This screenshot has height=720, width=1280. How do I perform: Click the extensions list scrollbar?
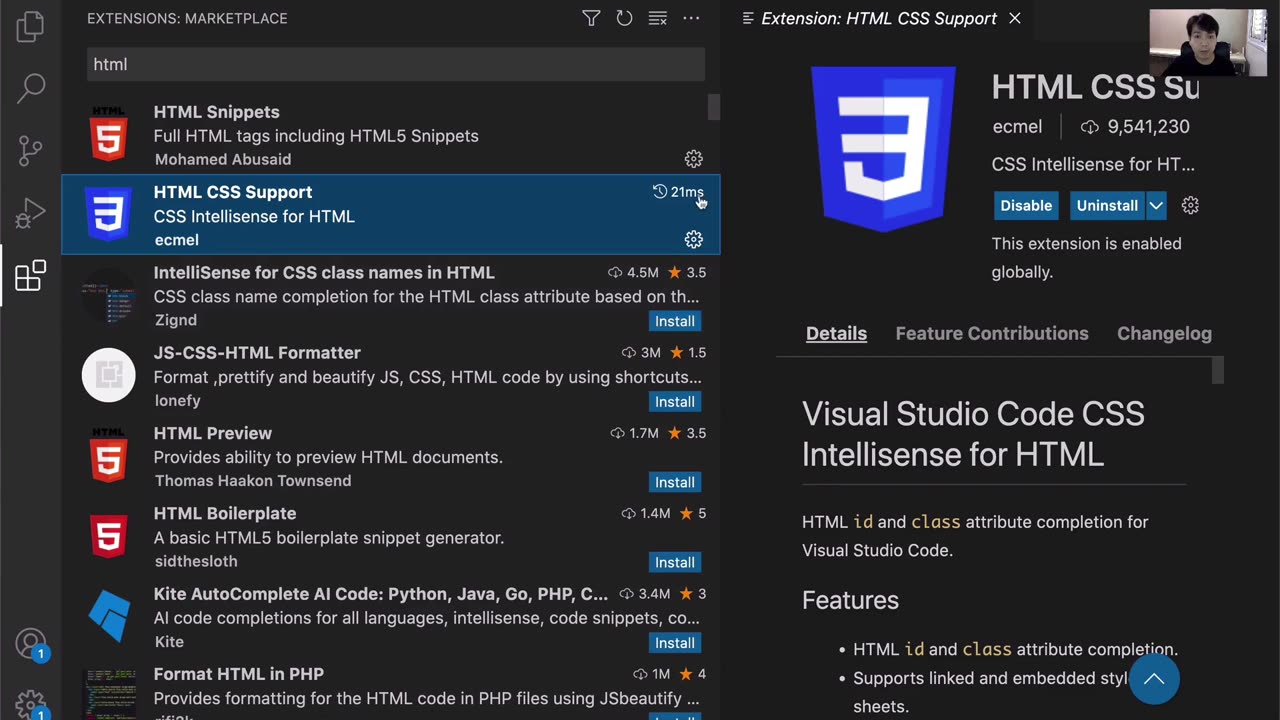(714, 107)
